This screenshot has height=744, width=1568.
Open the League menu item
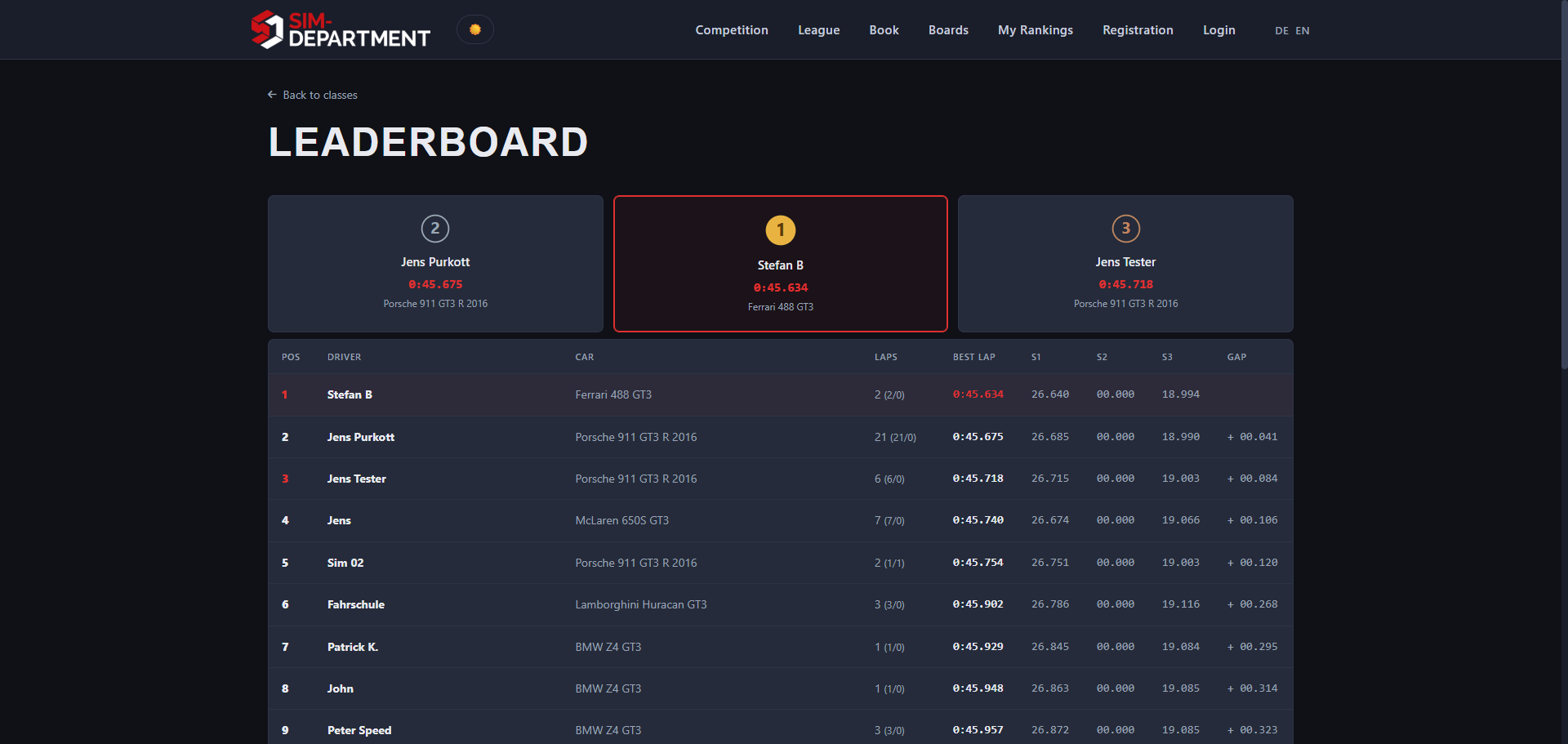(x=818, y=30)
